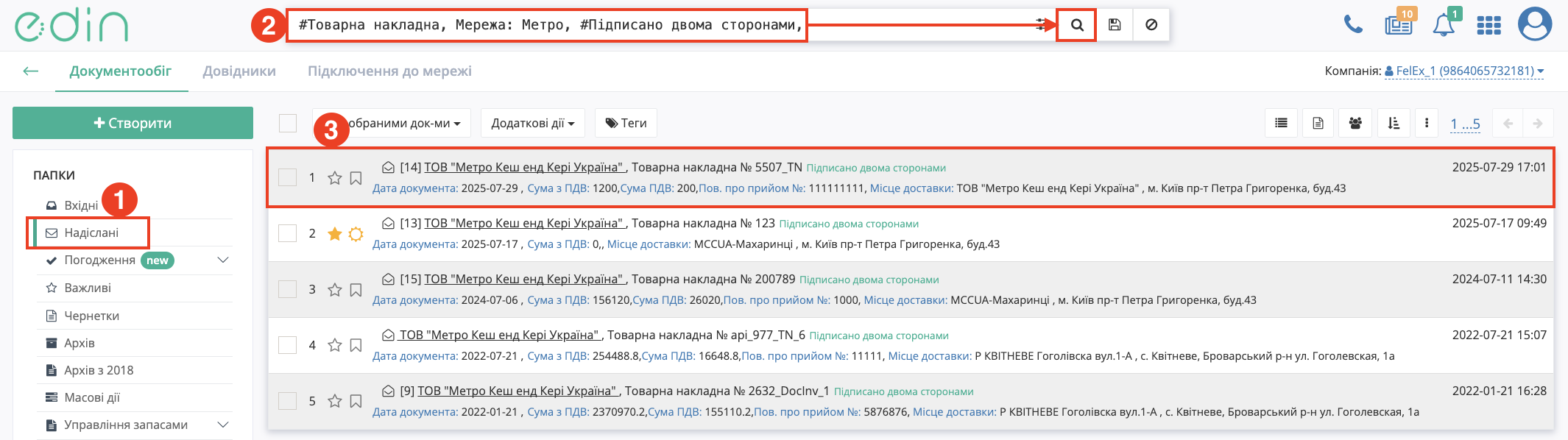Click orange status icon on document № 123

356,234
